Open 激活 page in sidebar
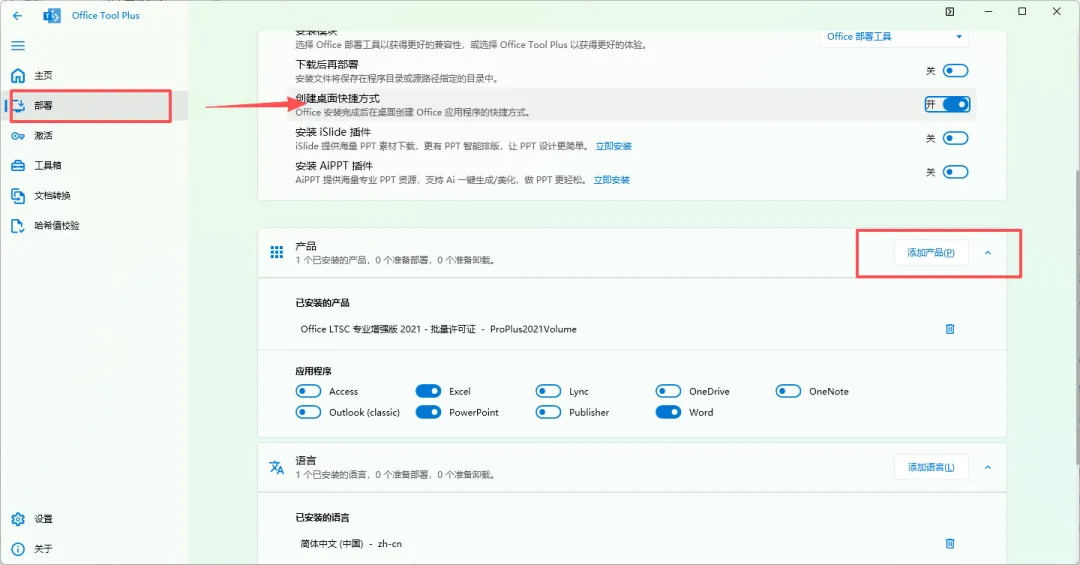 [x=94, y=136]
